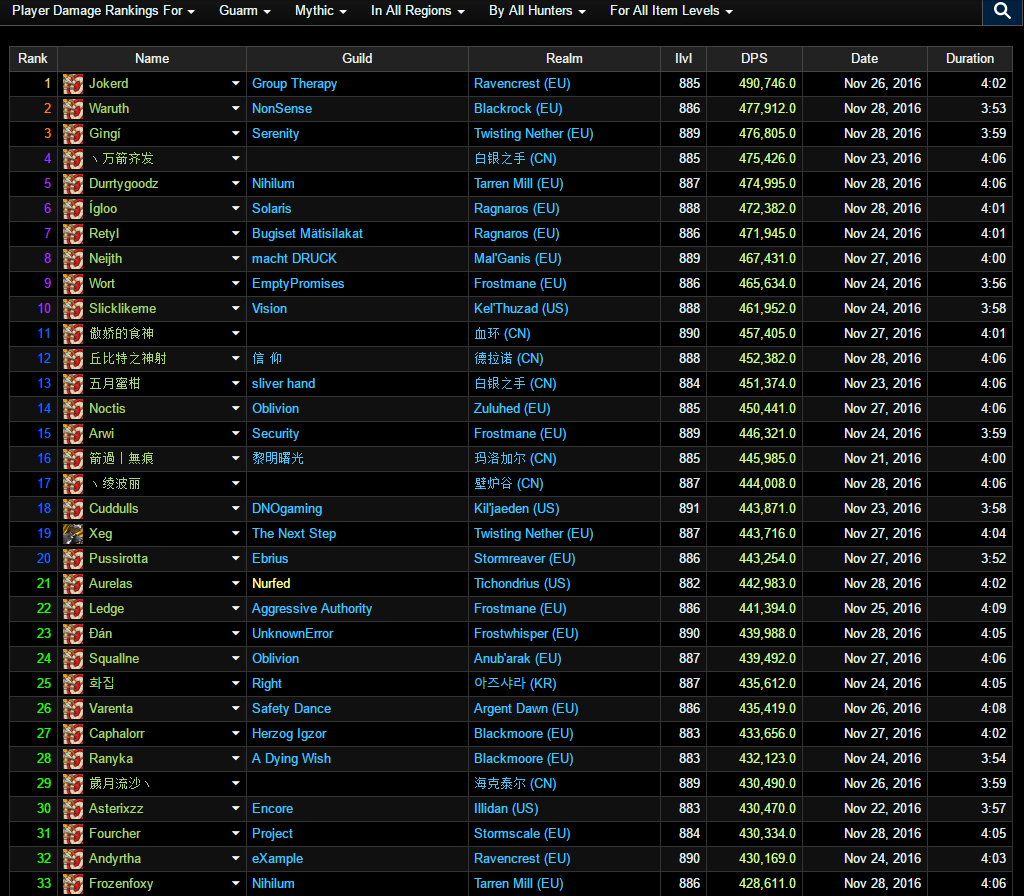Sort by the DPS column header

tap(754, 59)
